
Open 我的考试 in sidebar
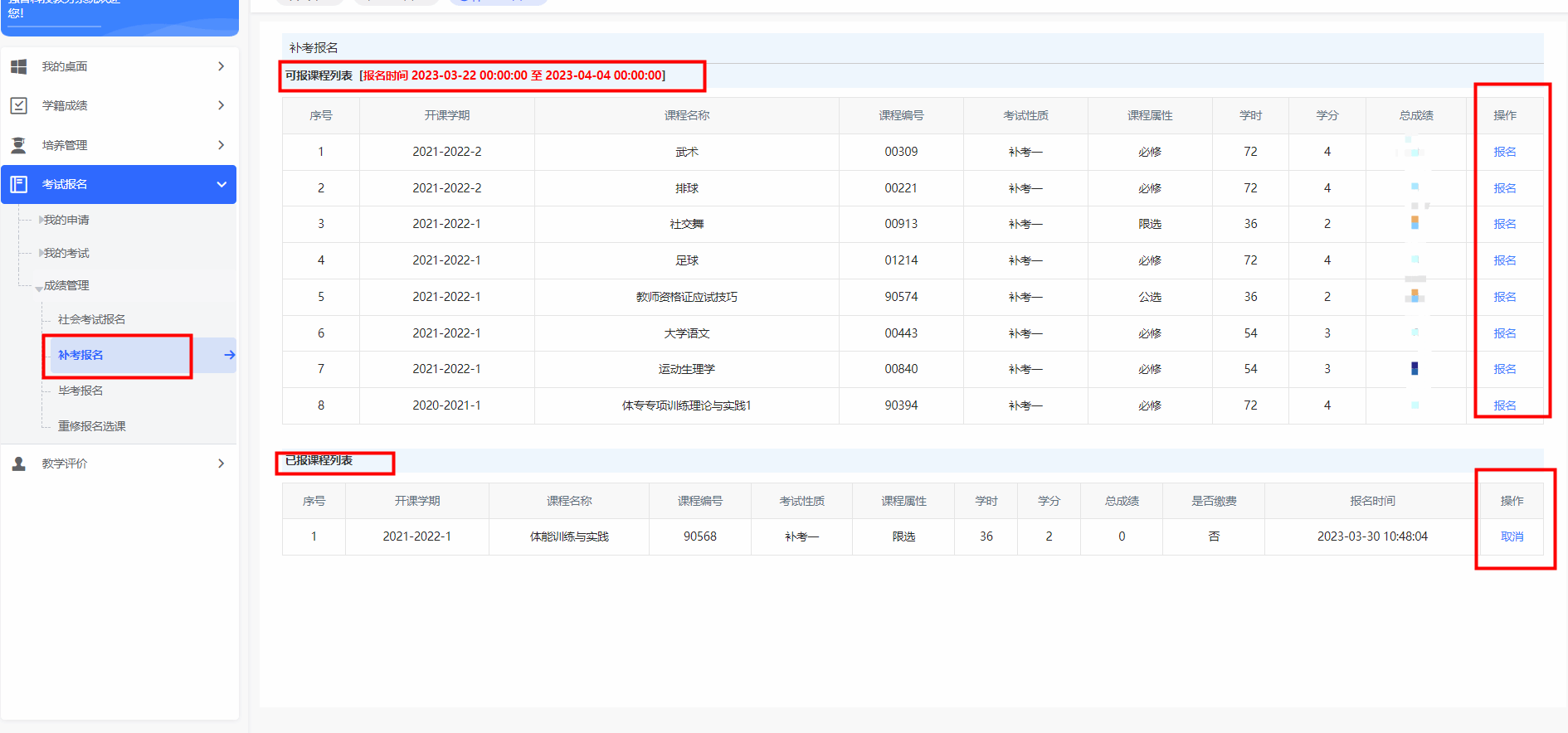(x=66, y=253)
